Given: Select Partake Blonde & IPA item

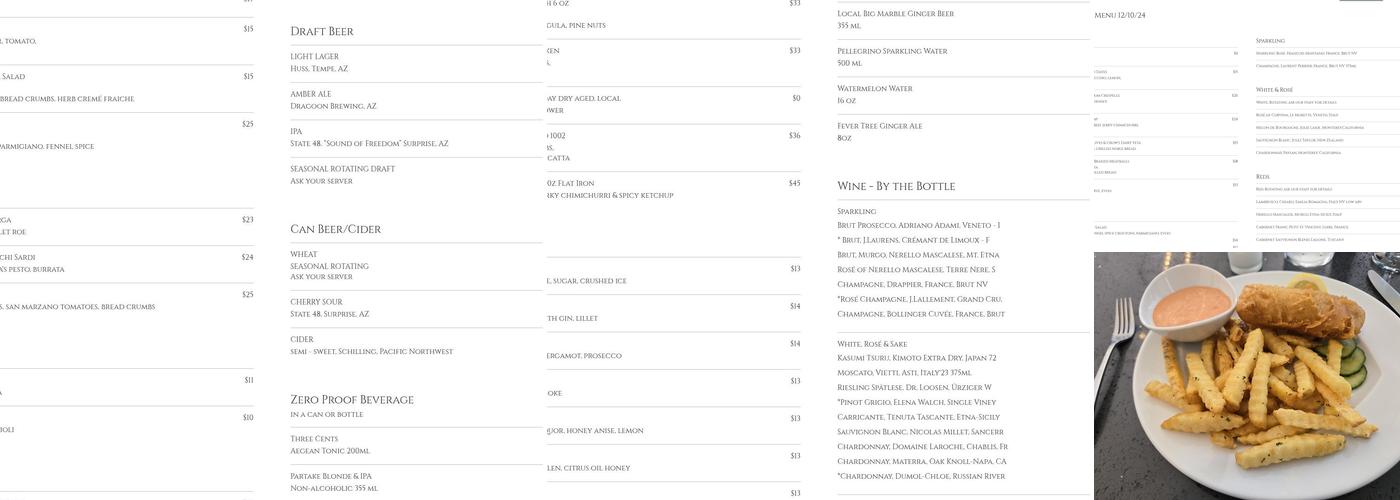Looking at the screenshot, I should coord(334,482).
